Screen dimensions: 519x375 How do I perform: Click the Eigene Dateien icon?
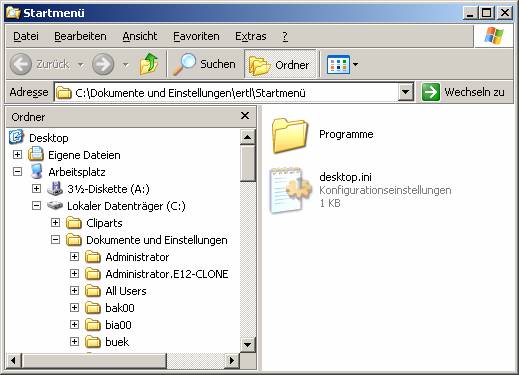tap(36, 154)
